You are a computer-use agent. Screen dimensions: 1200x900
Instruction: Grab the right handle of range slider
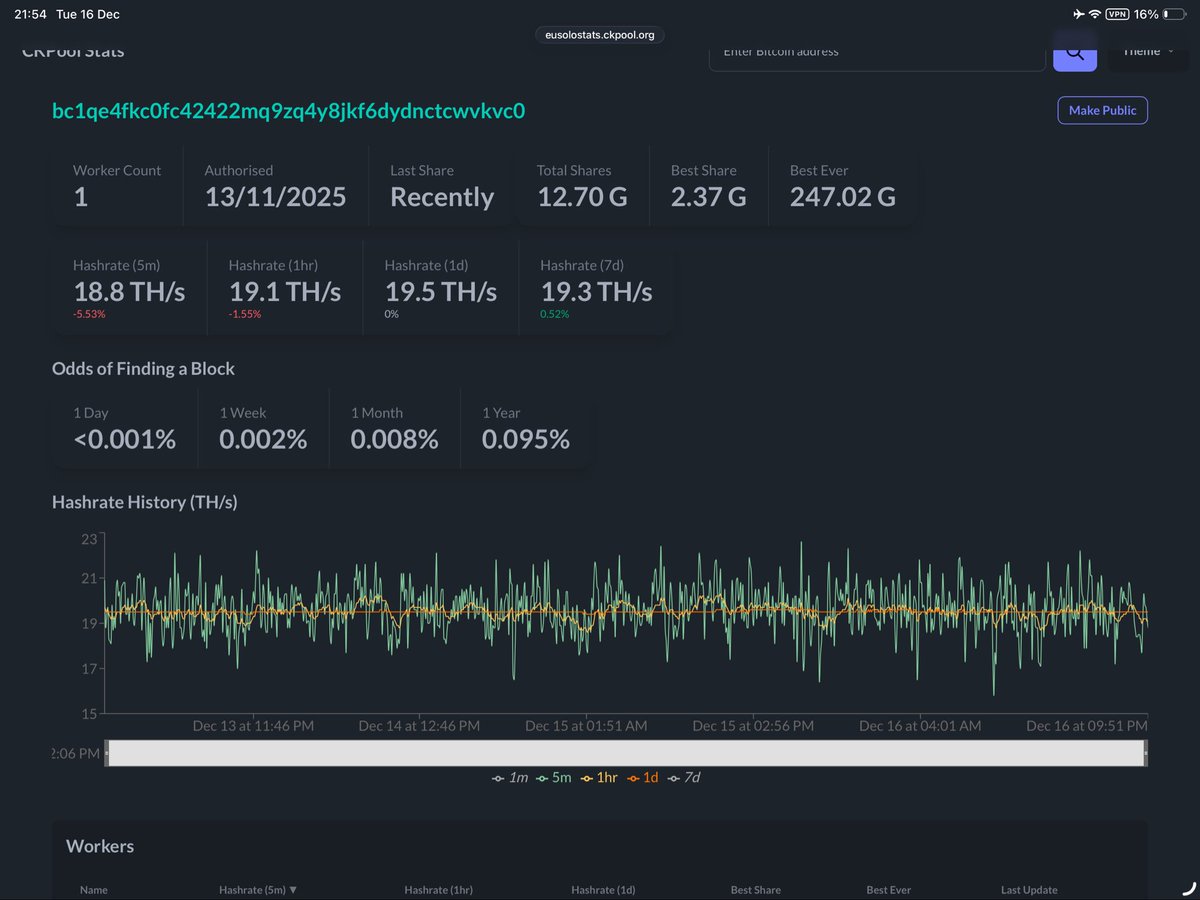1145,753
